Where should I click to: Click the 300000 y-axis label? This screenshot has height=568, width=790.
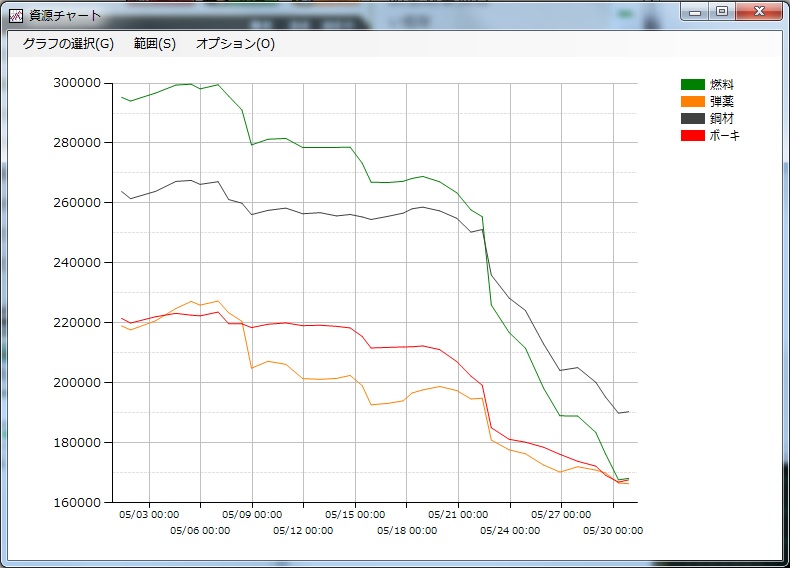pyautogui.click(x=77, y=83)
